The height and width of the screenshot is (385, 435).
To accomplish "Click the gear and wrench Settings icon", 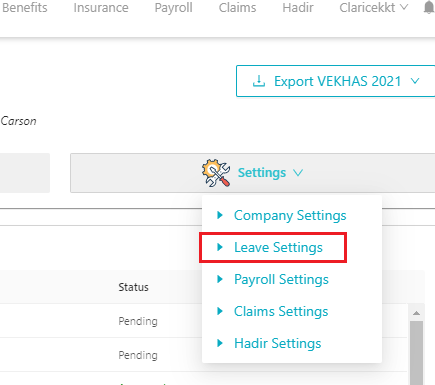I will pyautogui.click(x=216, y=173).
